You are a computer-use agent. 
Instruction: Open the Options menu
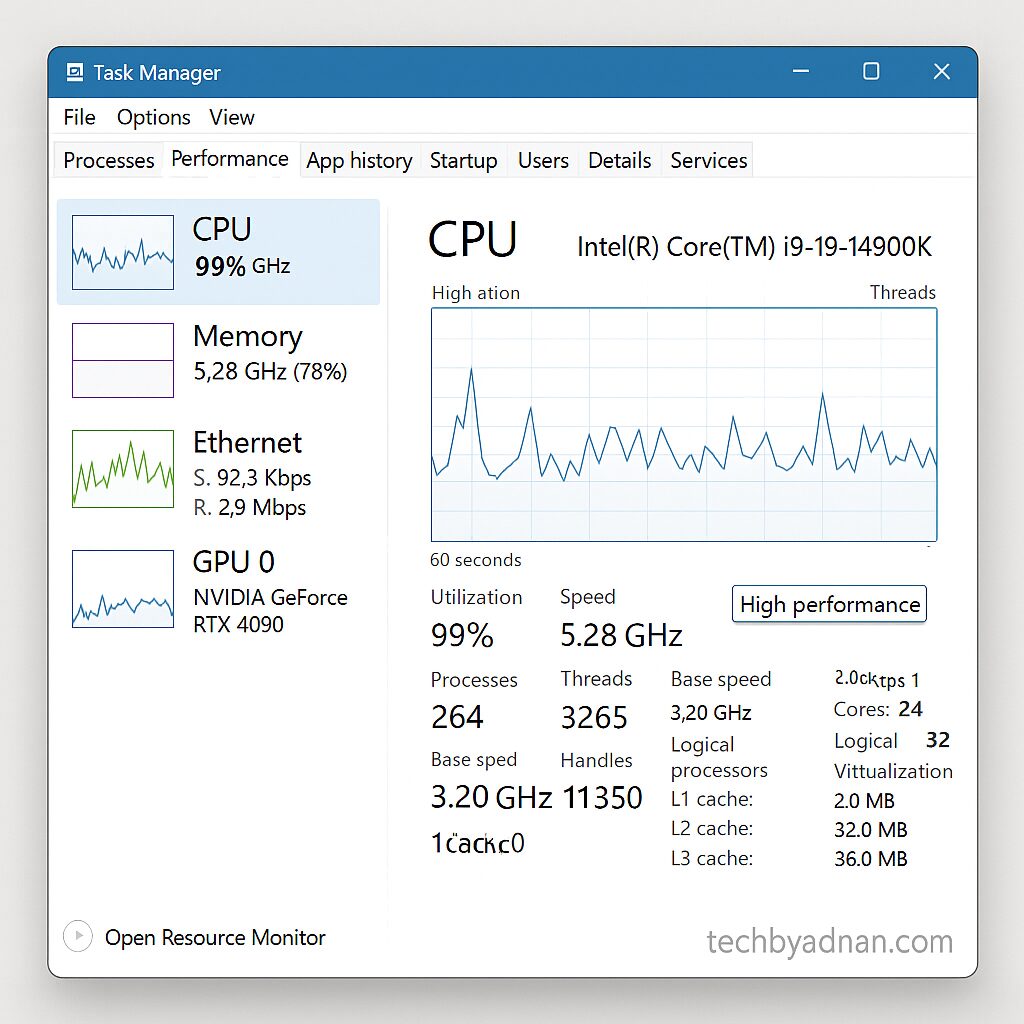coord(153,117)
